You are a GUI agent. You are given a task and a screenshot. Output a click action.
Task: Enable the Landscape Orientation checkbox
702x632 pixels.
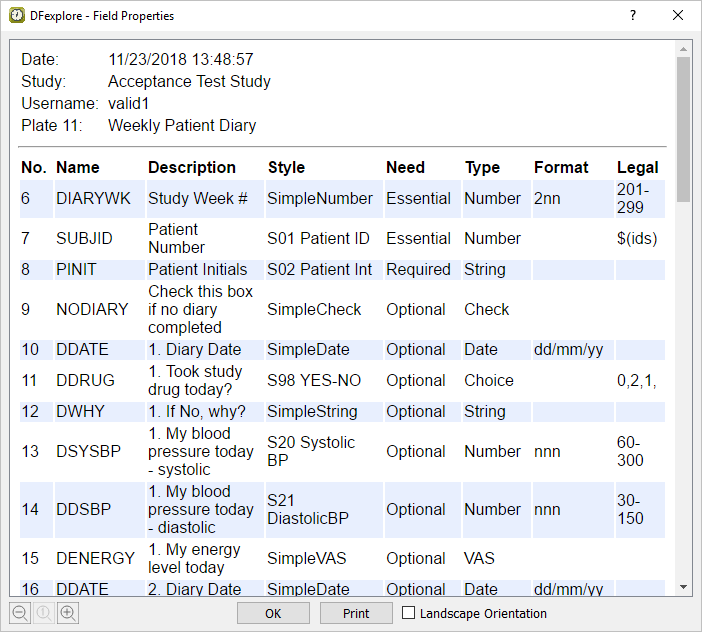[408, 613]
